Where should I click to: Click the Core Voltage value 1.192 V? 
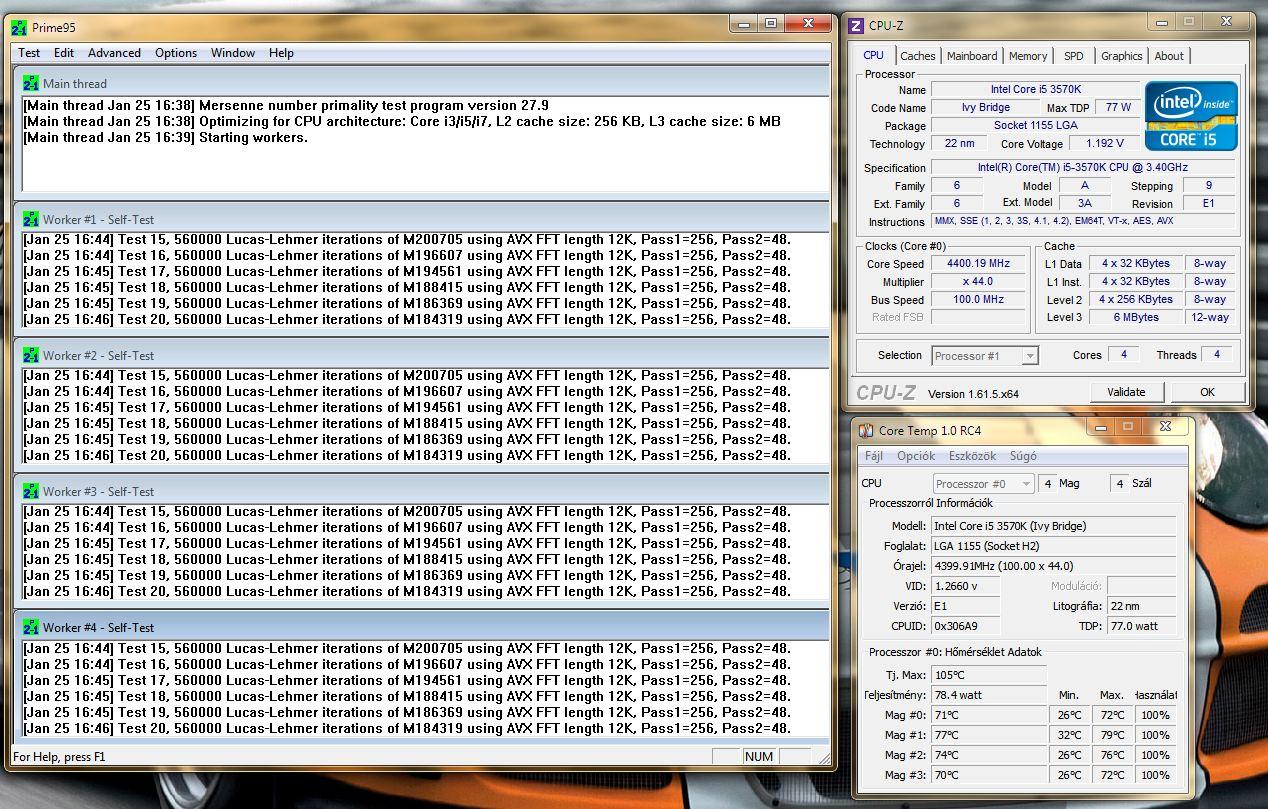tap(1105, 144)
